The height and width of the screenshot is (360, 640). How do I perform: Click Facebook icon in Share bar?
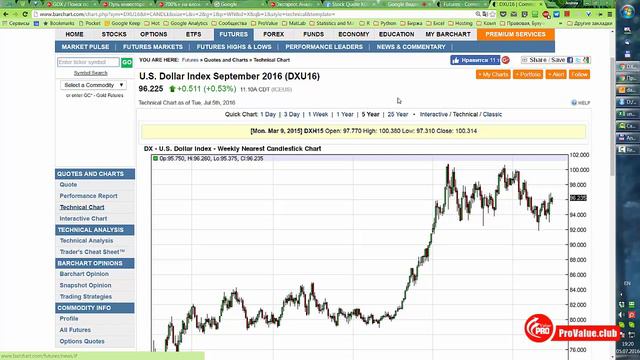570,60
